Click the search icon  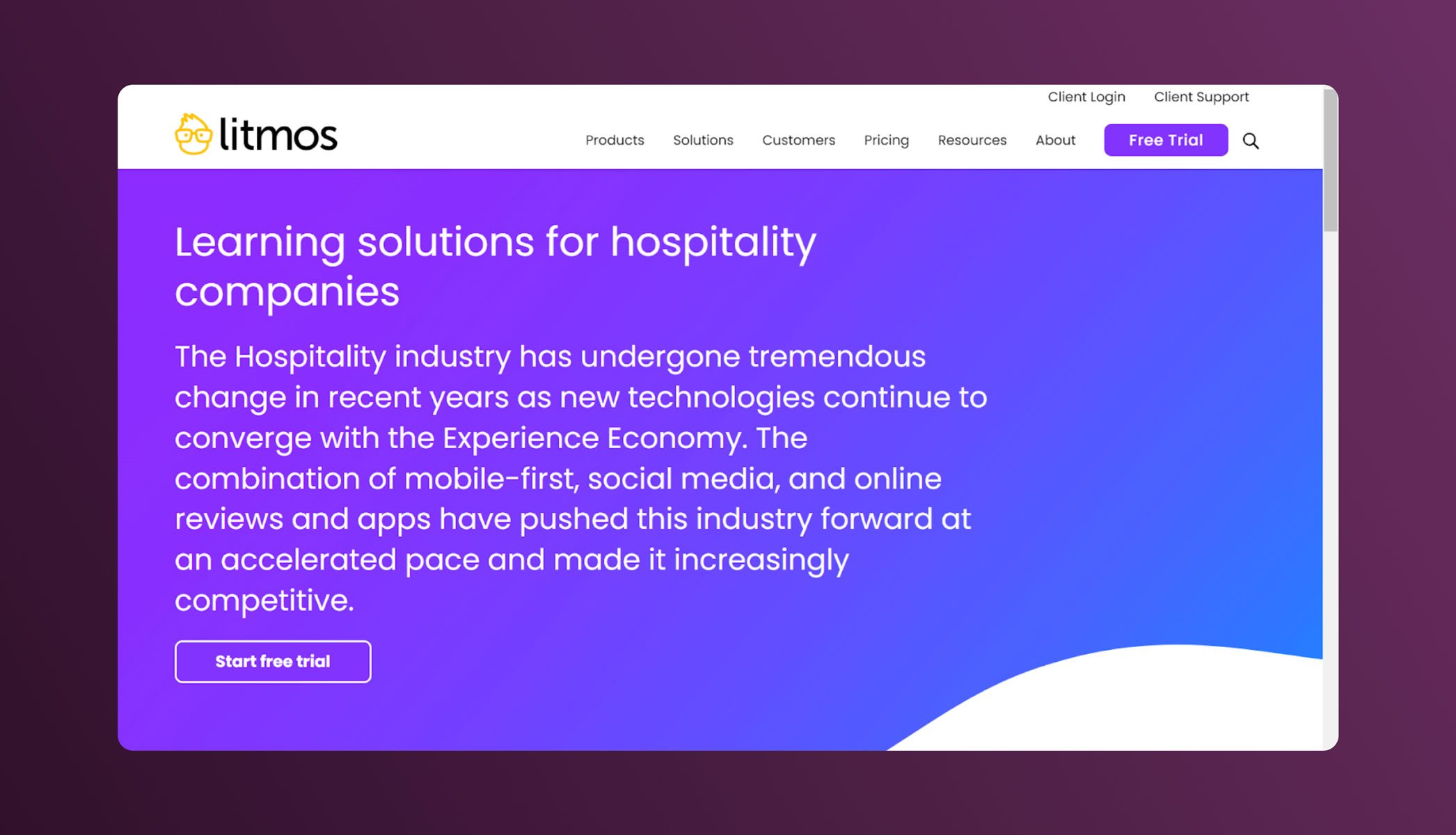click(x=1251, y=139)
